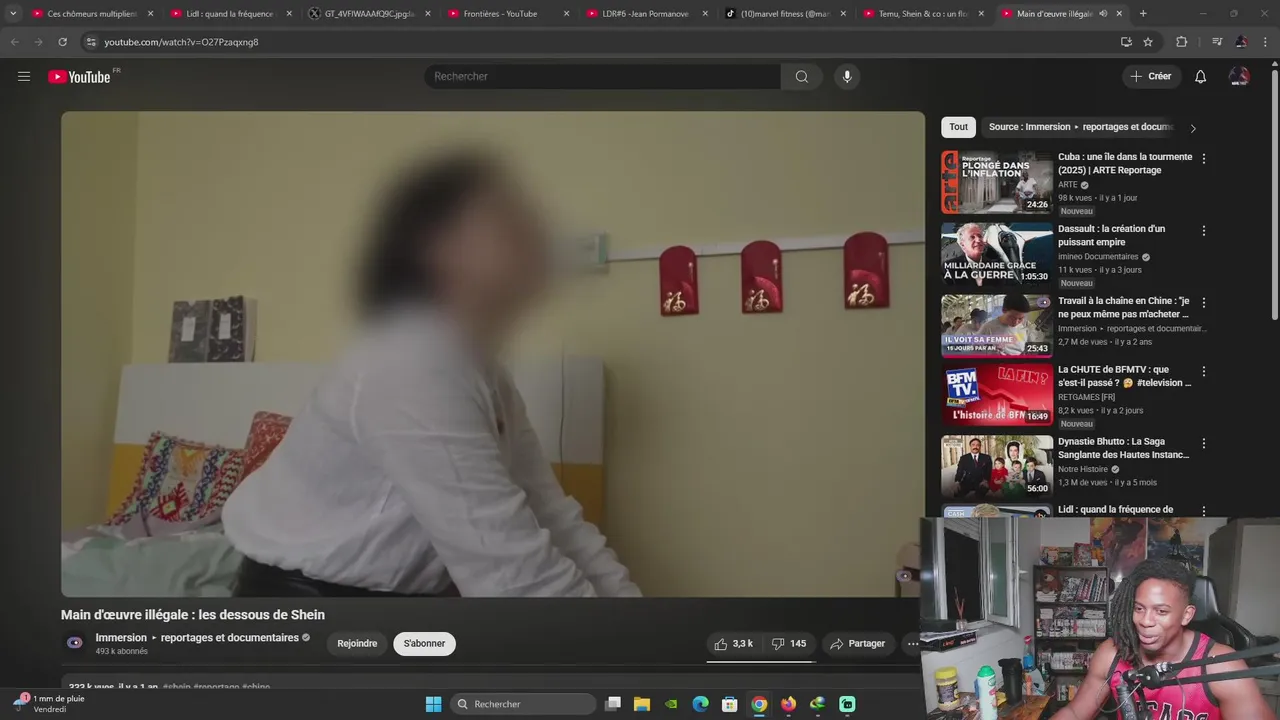Close the Main d'œuvre illégale tab

(1119, 14)
